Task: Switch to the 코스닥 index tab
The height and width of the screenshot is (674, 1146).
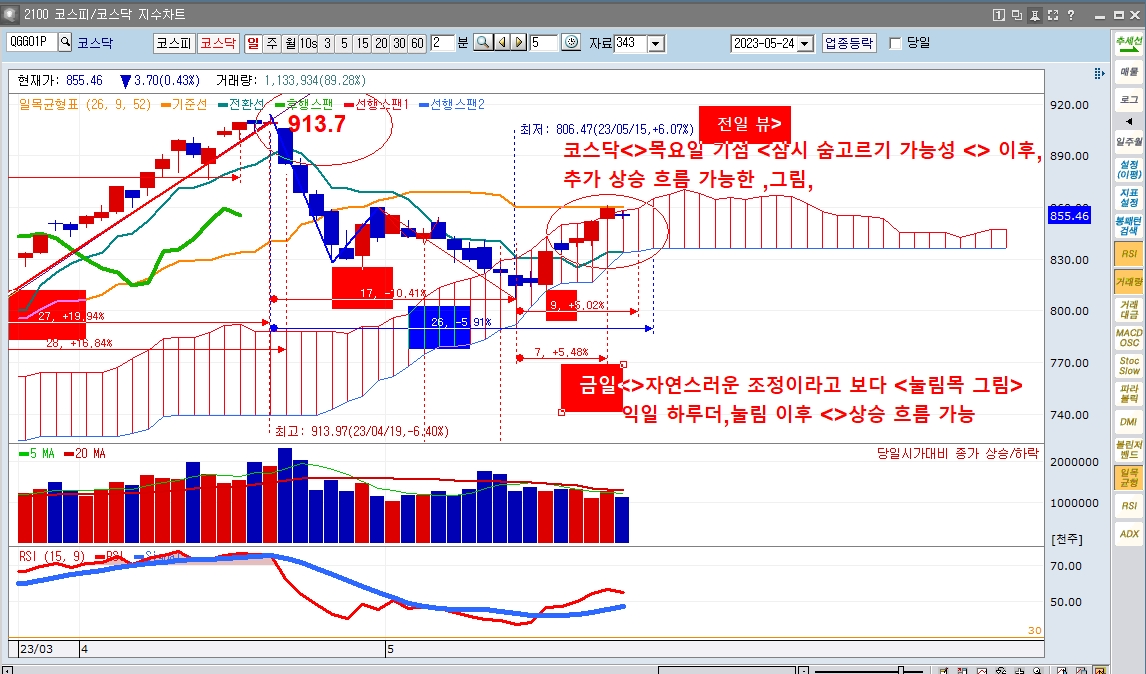Action: coord(218,43)
